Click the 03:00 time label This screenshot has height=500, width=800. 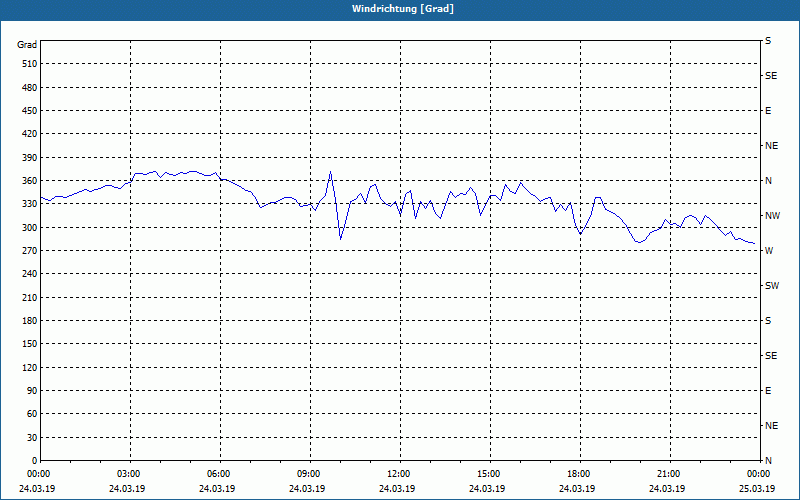tap(129, 474)
